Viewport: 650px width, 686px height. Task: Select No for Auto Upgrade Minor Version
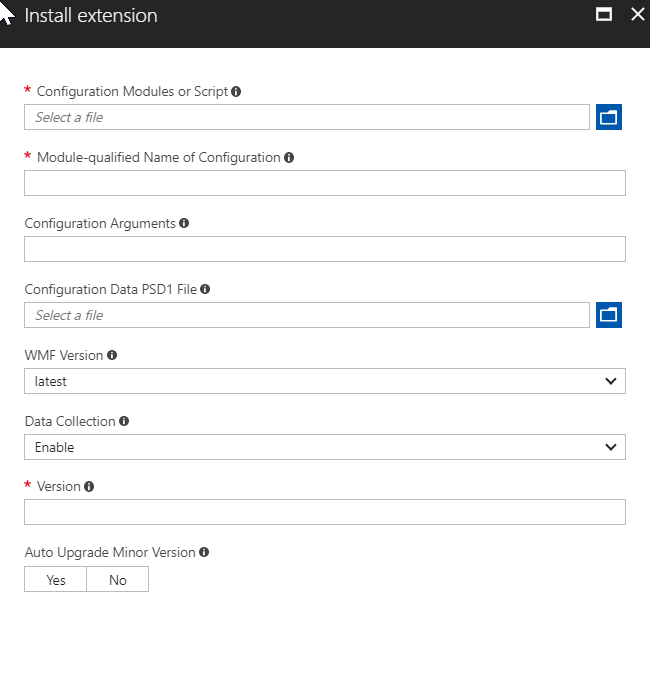pyautogui.click(x=118, y=580)
